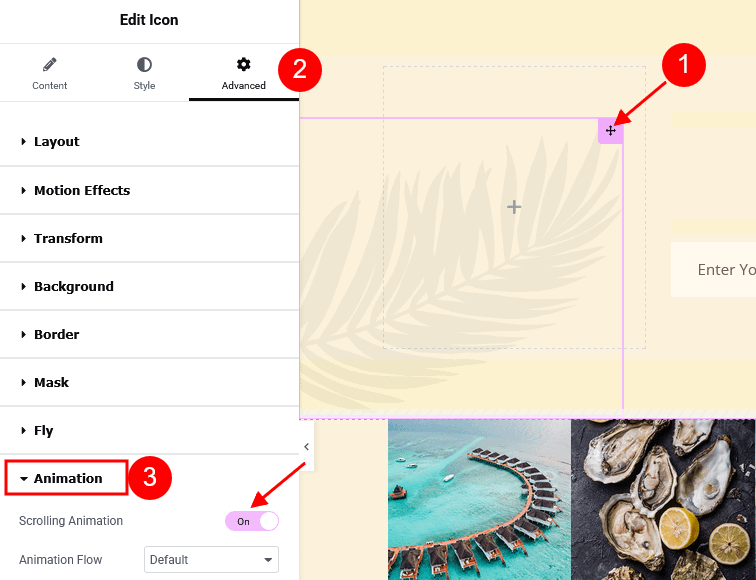Viewport: 756px width, 580px height.
Task: Expand the Motion Effects section
Action: [x=149, y=190]
